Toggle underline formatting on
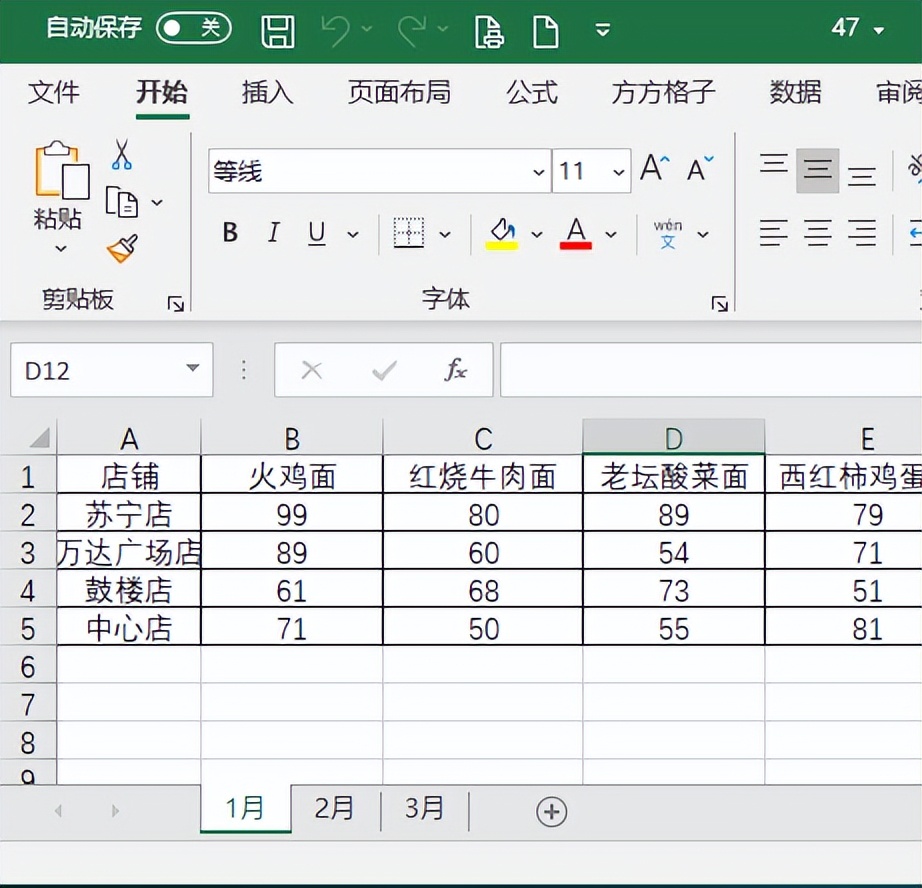 click(316, 233)
